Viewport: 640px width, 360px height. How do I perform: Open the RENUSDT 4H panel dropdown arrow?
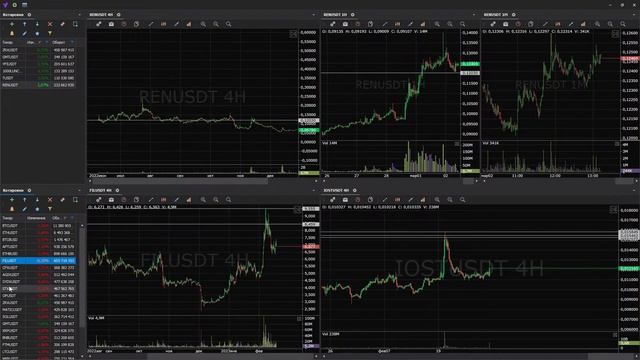313,15
